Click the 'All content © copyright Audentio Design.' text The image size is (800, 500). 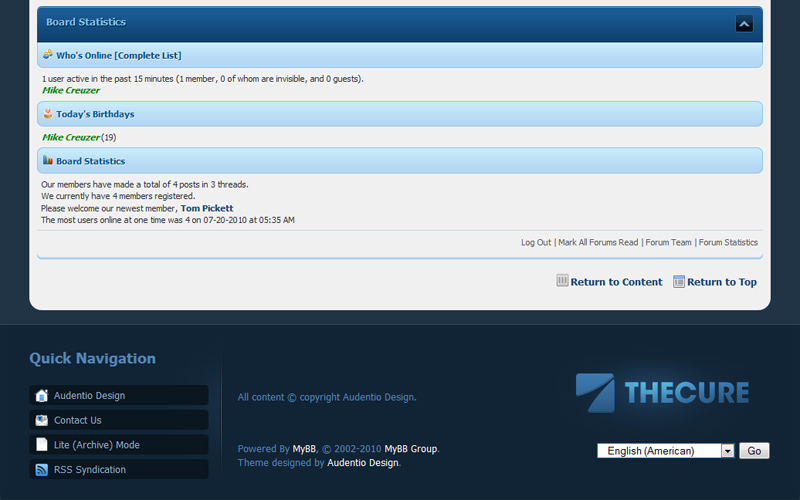327,397
